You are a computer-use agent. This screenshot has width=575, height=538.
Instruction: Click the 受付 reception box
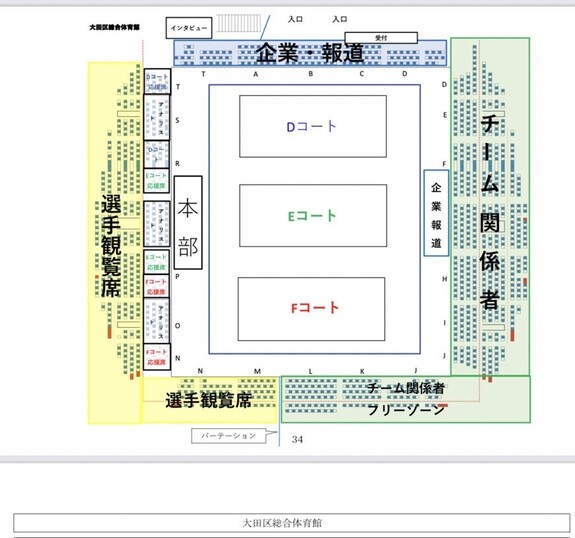point(381,37)
